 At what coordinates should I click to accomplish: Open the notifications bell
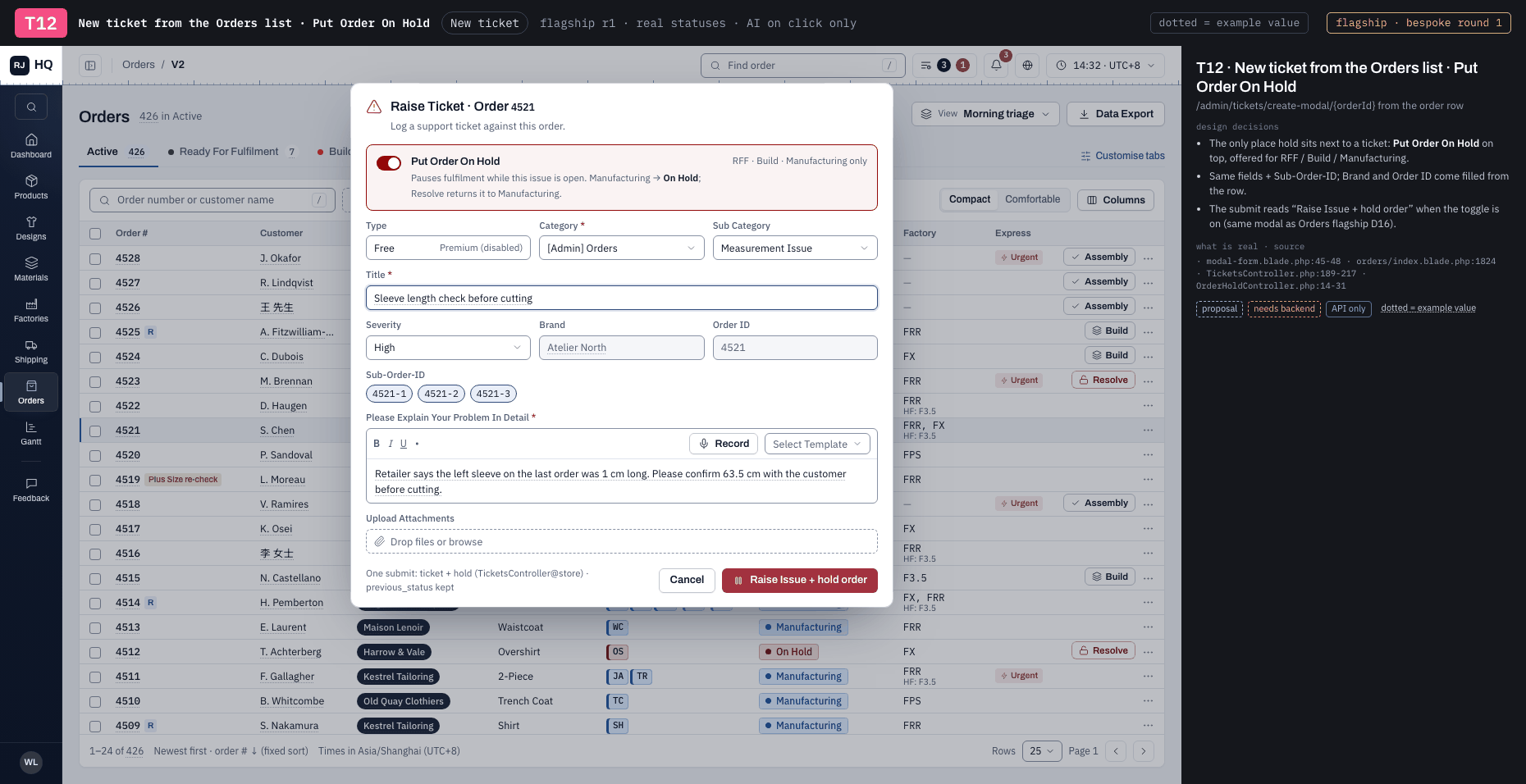pyautogui.click(x=996, y=65)
